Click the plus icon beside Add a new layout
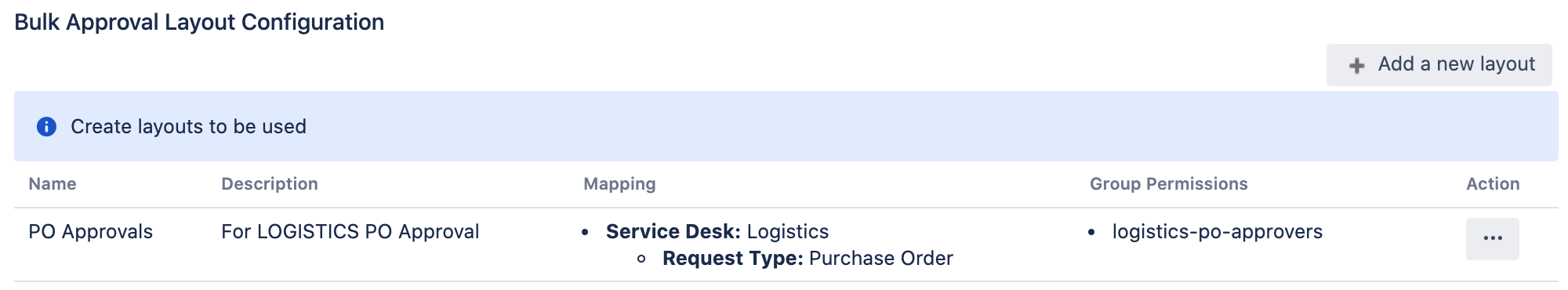 tap(1356, 66)
